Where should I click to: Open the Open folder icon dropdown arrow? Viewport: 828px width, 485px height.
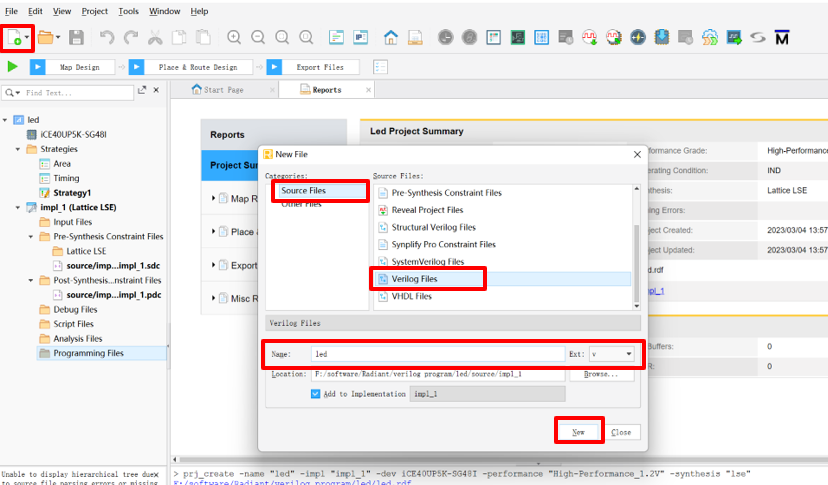(x=58, y=38)
